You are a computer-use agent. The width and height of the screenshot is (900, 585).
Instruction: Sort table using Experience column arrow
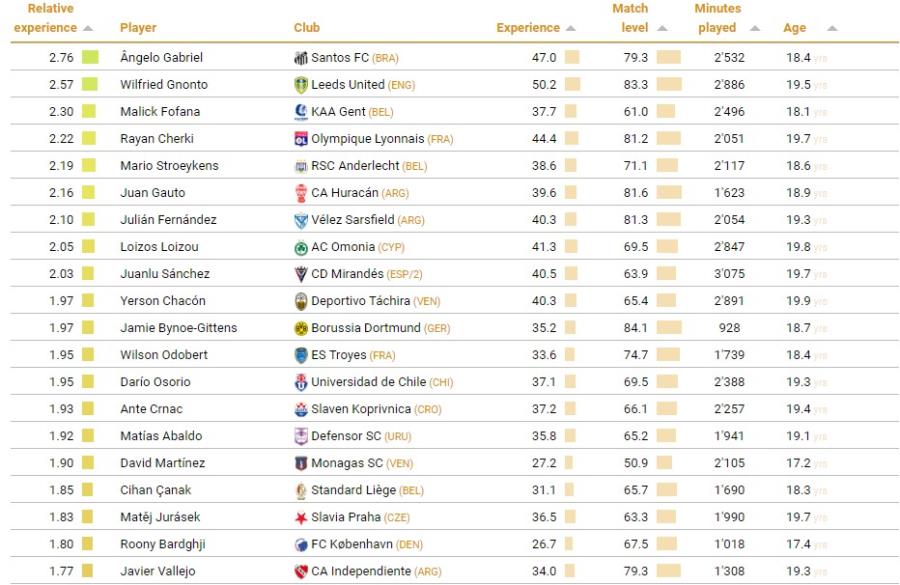(571, 28)
